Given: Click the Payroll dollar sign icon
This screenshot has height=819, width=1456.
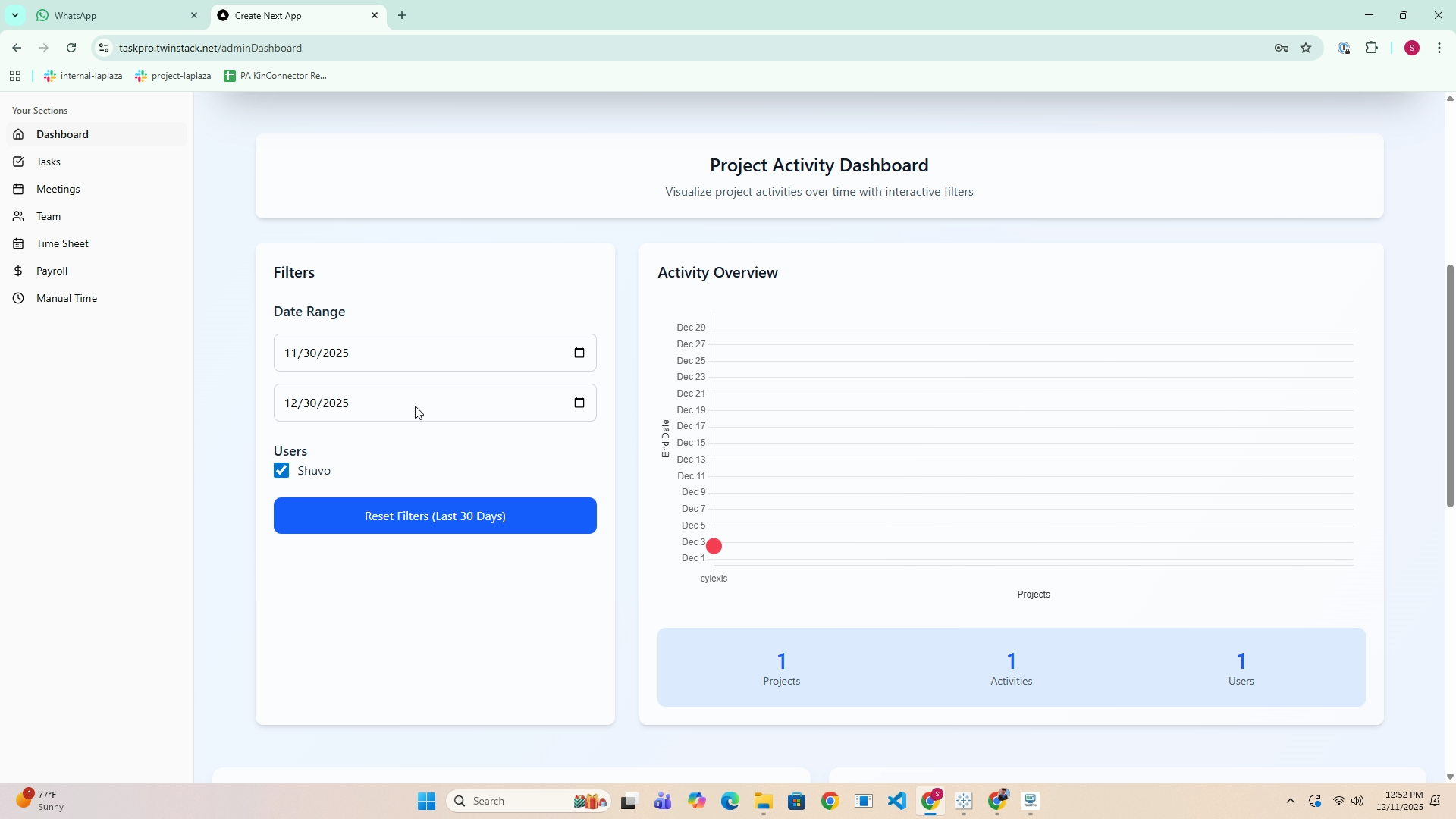Looking at the screenshot, I should [x=19, y=271].
